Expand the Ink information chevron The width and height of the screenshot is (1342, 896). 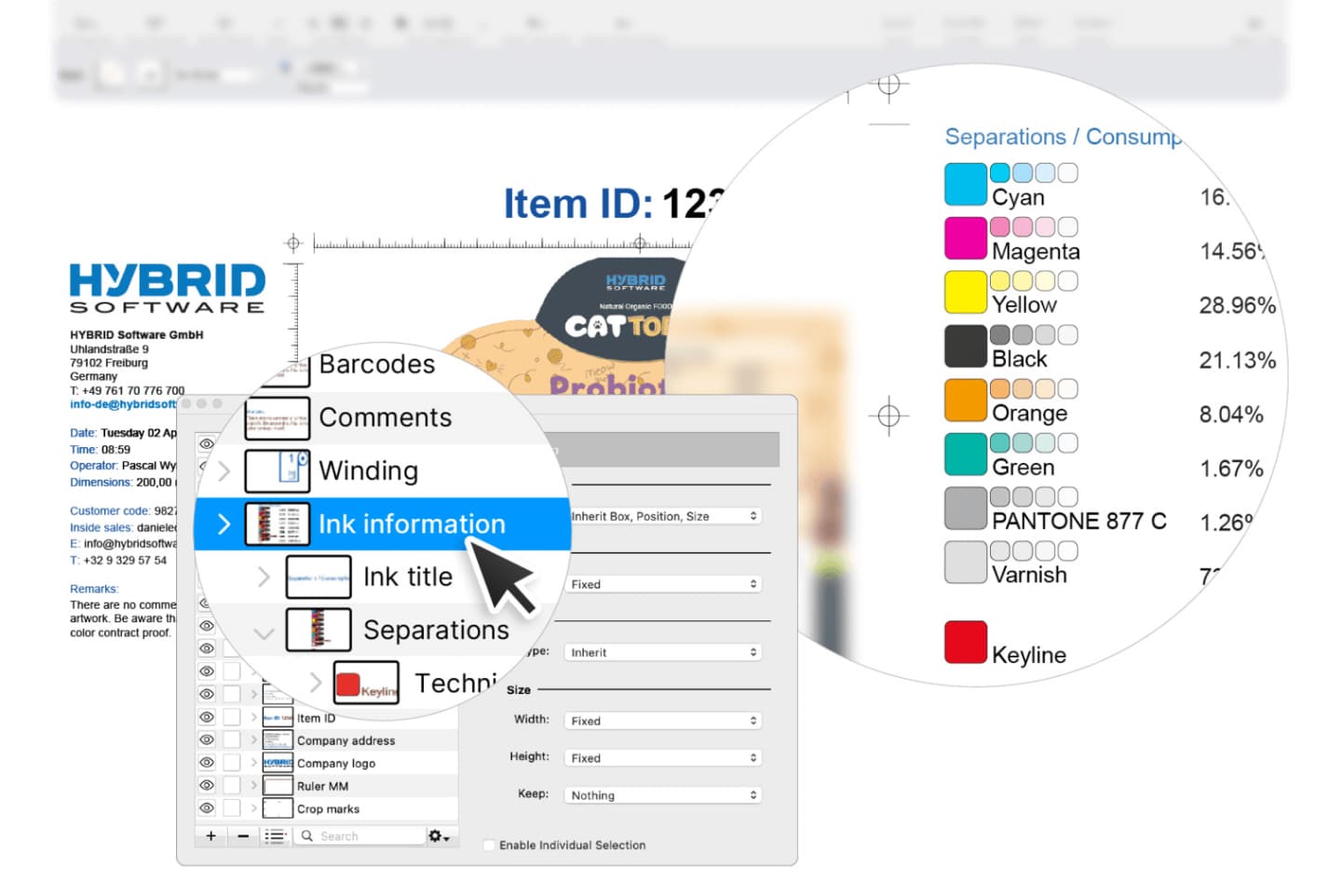pos(224,524)
